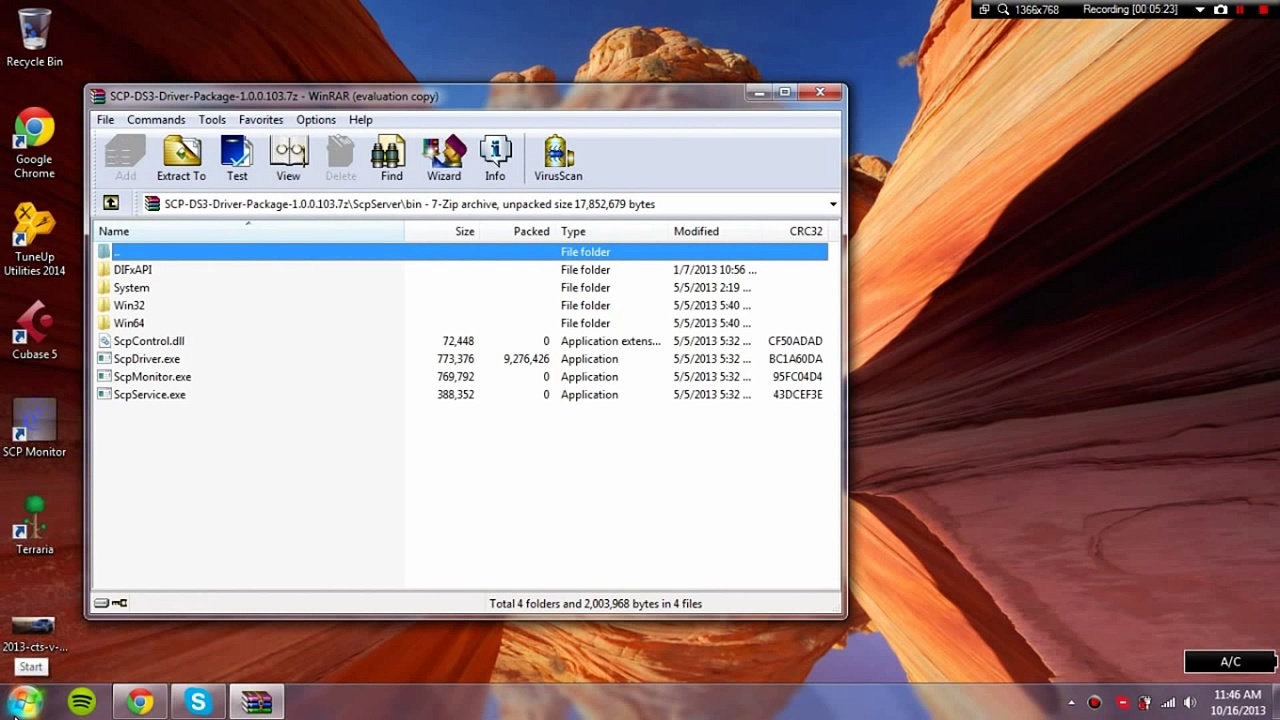
Task: Click the status bar drive icon
Action: tap(101, 603)
